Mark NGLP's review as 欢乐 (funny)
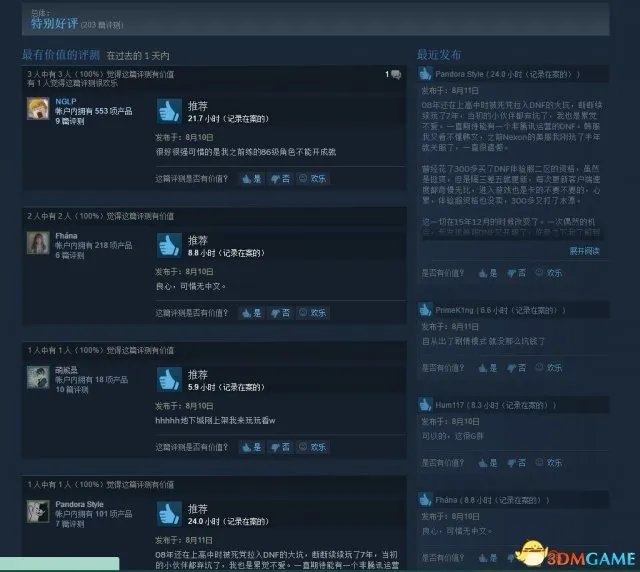The height and width of the screenshot is (572, 640). click(x=313, y=178)
